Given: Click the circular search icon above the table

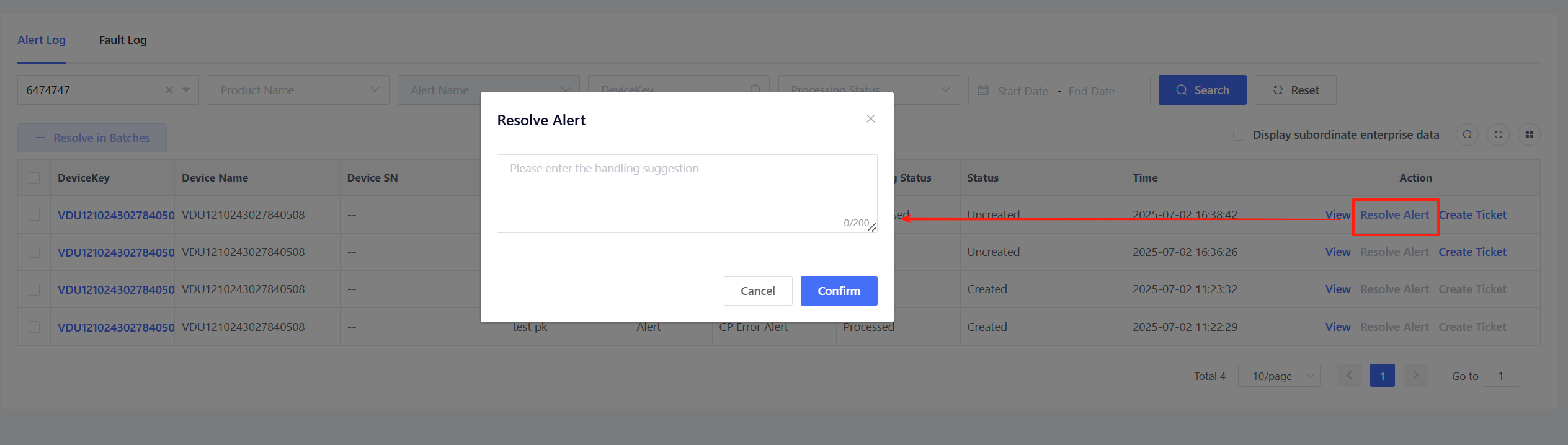Looking at the screenshot, I should pos(1467,134).
